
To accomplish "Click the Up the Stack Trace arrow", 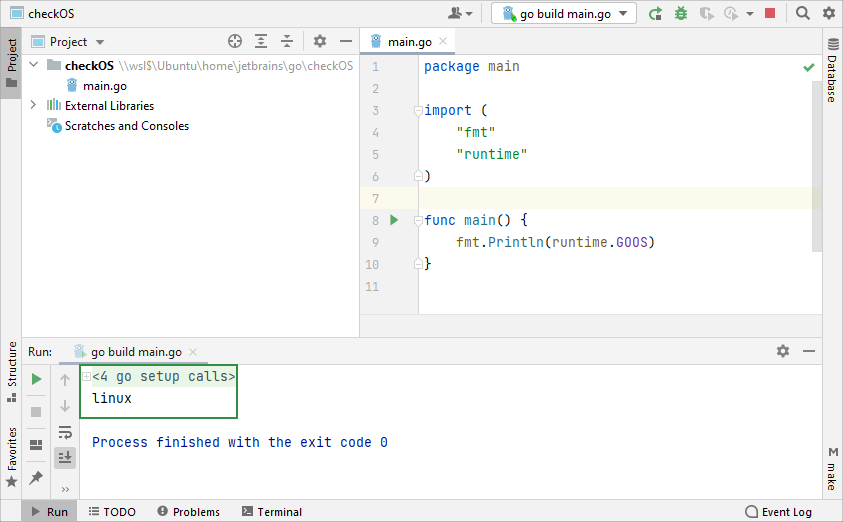I will (x=65, y=380).
